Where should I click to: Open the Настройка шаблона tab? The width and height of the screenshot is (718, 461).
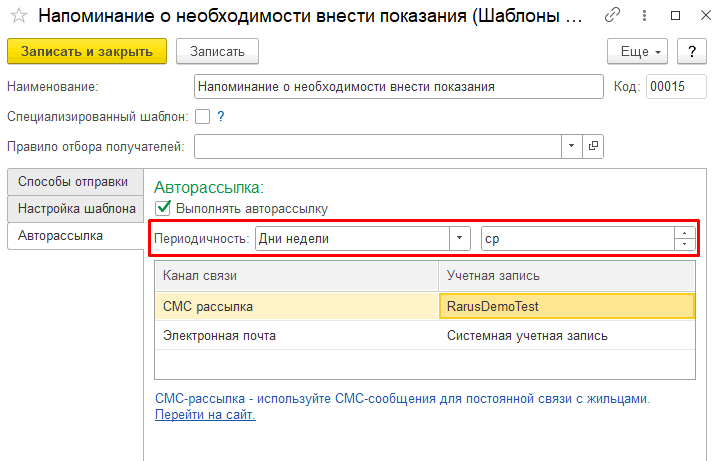76,209
